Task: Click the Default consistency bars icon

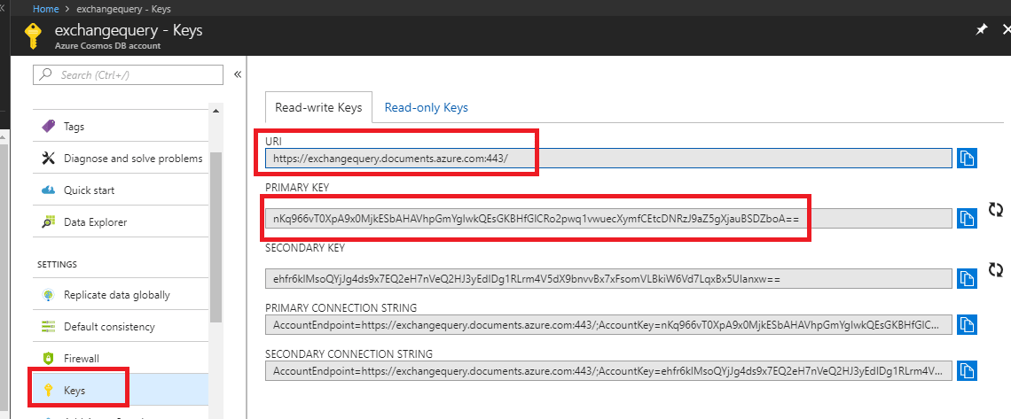Action: click(48, 327)
